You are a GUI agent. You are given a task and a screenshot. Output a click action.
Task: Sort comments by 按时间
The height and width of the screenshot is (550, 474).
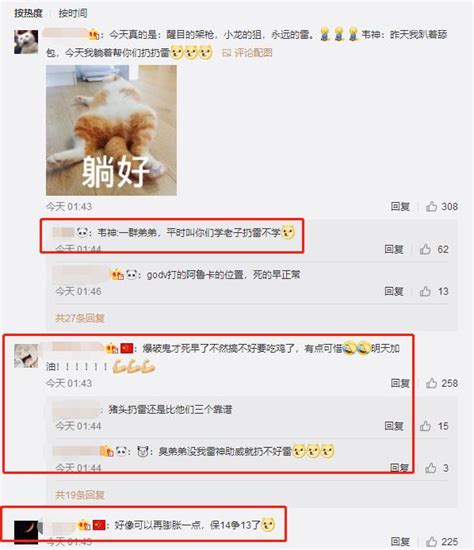tap(73, 13)
